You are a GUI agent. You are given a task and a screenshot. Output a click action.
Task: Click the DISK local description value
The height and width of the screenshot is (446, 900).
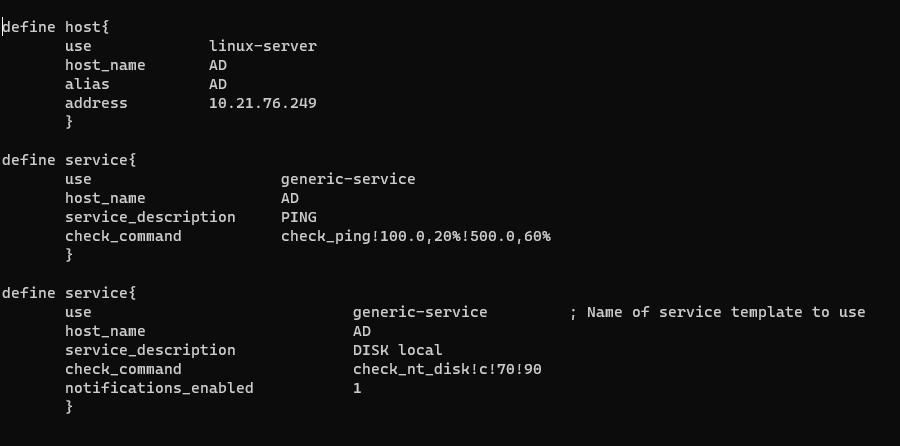[x=397, y=350]
